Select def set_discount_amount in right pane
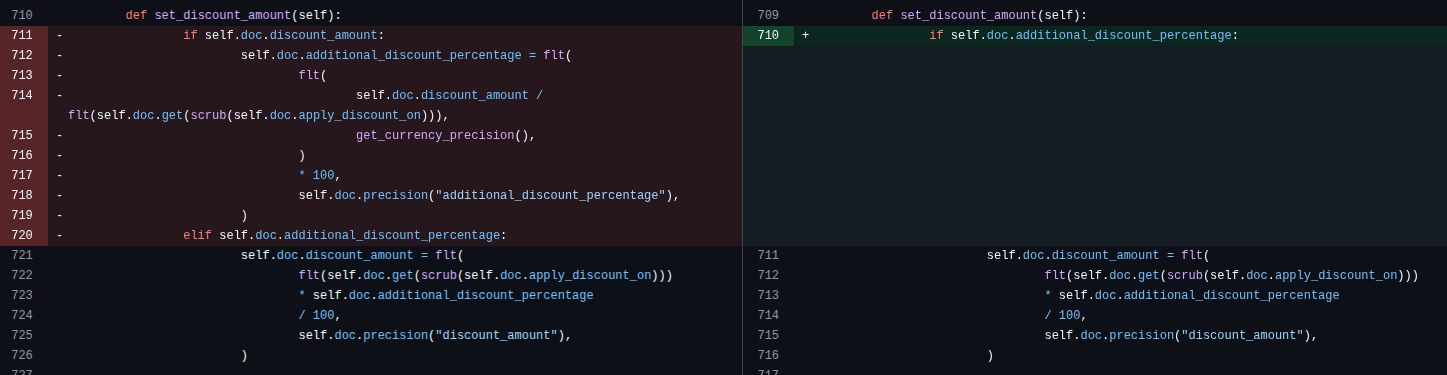Viewport: 1447px width, 375px height. pyautogui.click(x=954, y=16)
